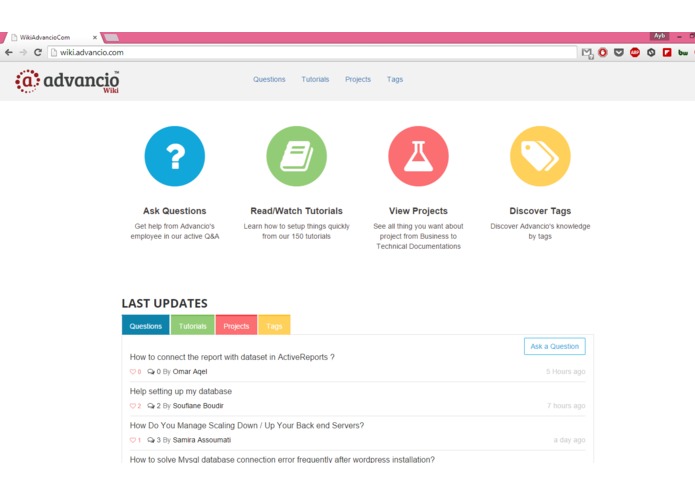This screenshot has width=695, height=494.
Task: Open Projects in the top navigation
Action: click(x=358, y=79)
